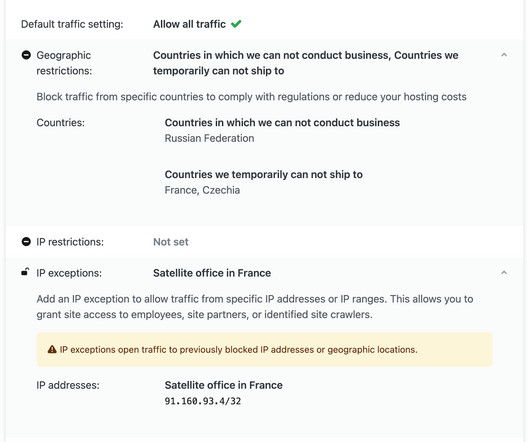Collapse the IP exceptions section chevron

coord(504,273)
